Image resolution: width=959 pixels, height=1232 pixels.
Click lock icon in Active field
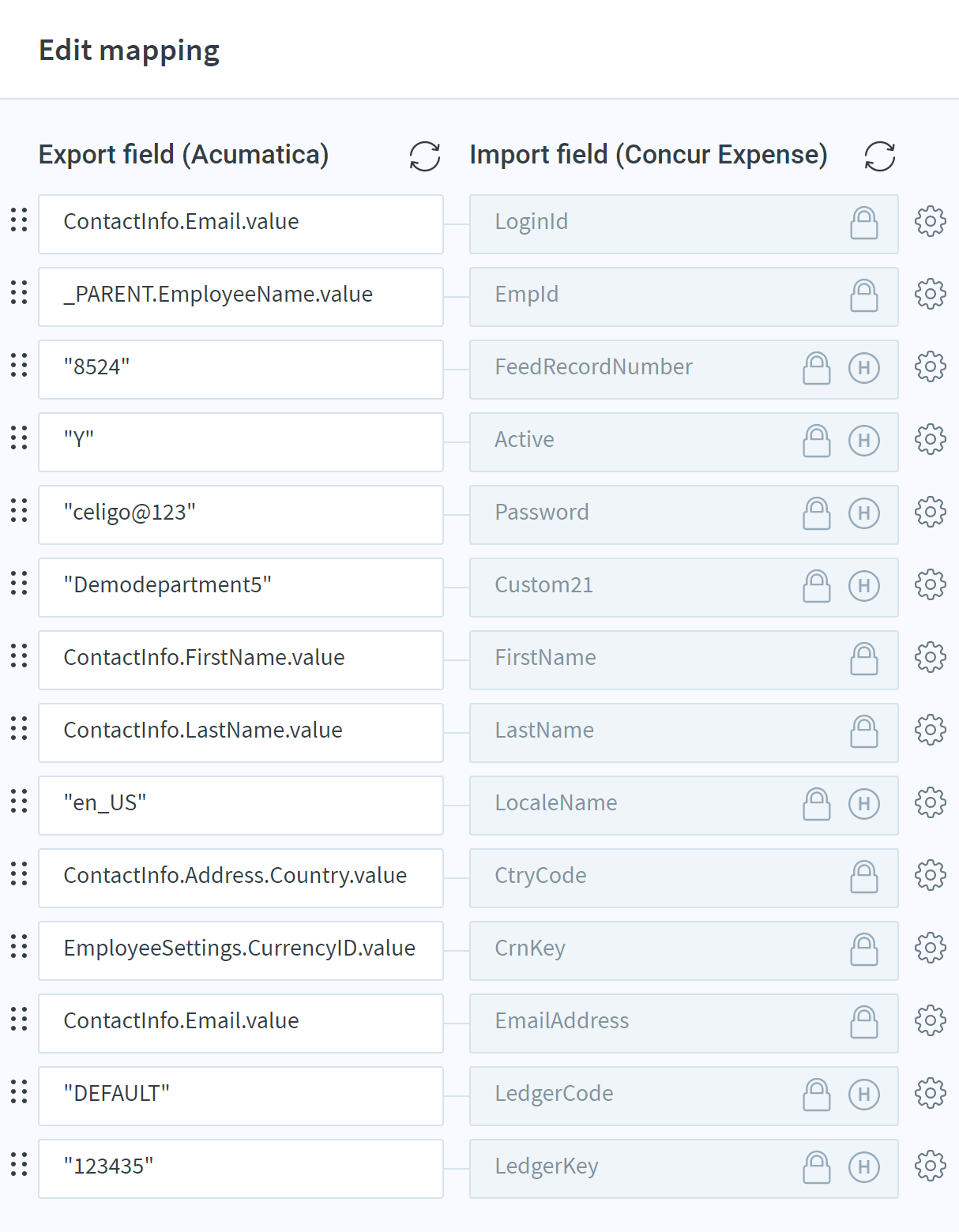(817, 441)
